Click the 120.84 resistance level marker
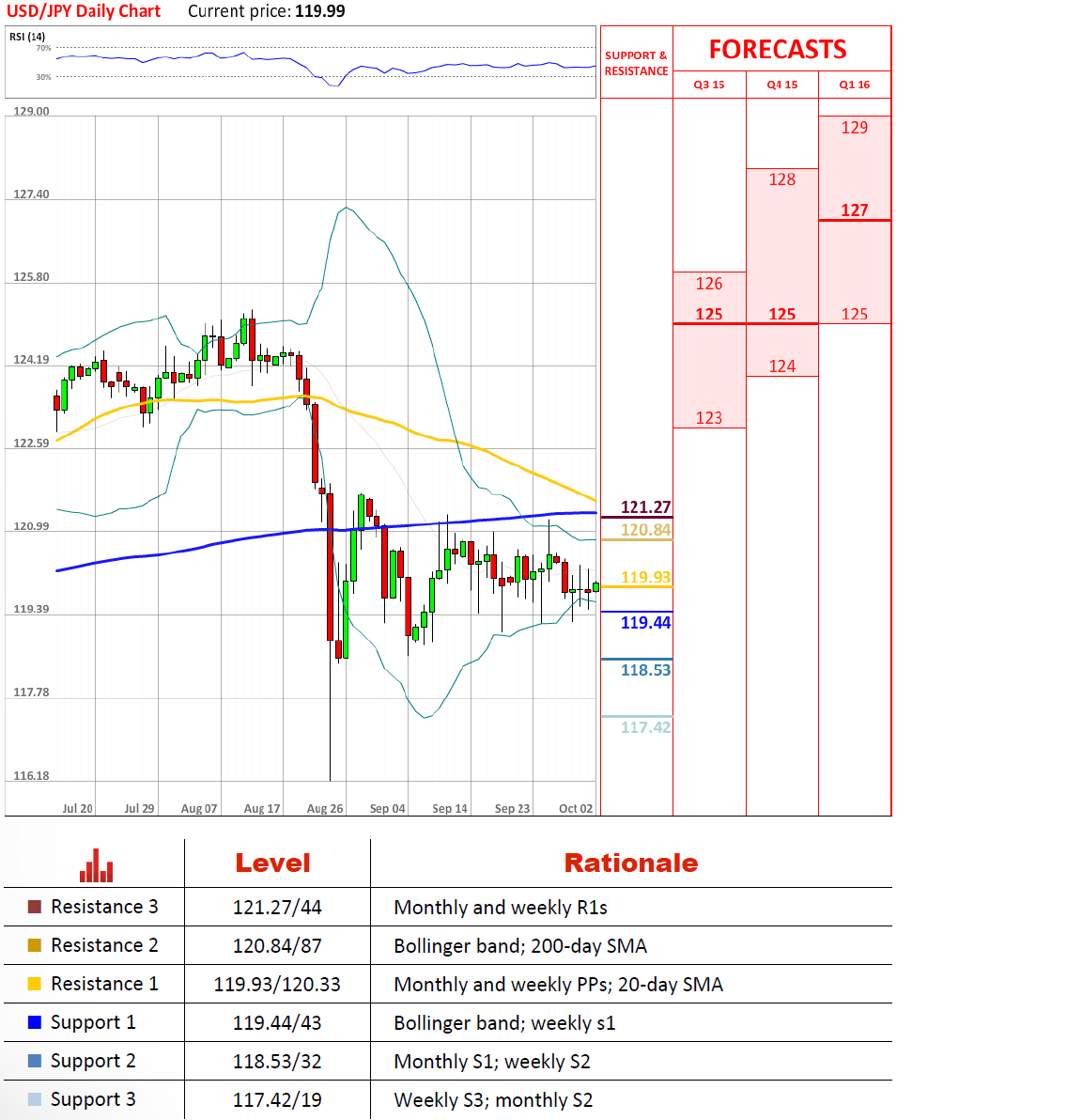The width and height of the screenshot is (1082, 1120). 645,530
